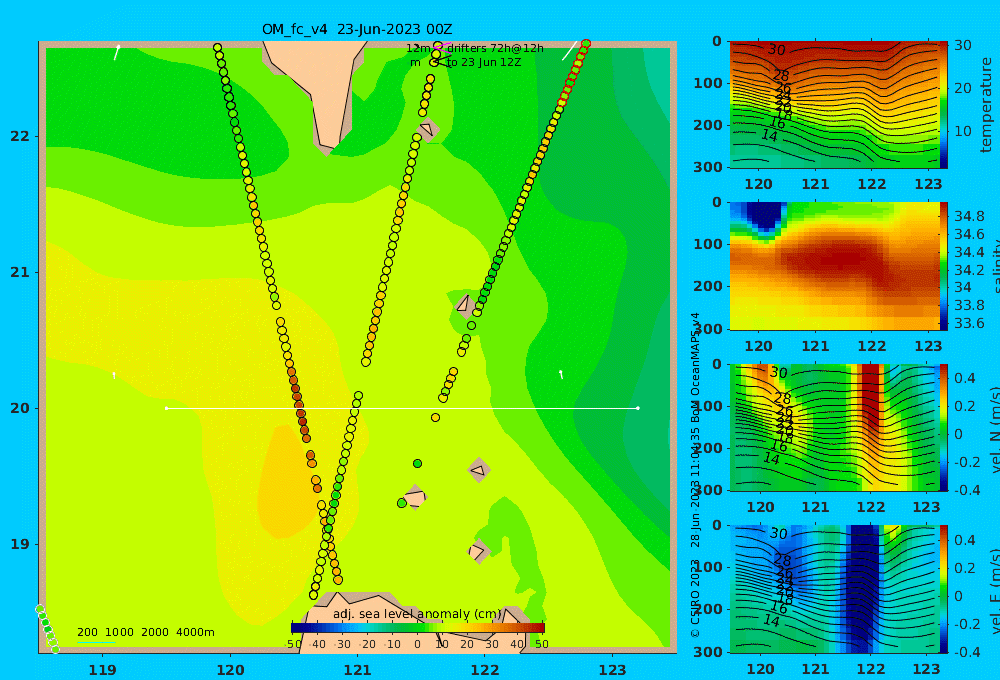Click the '200 1000 2000 4000m' depth legend
This screenshot has height=680, width=1000.
(145, 632)
